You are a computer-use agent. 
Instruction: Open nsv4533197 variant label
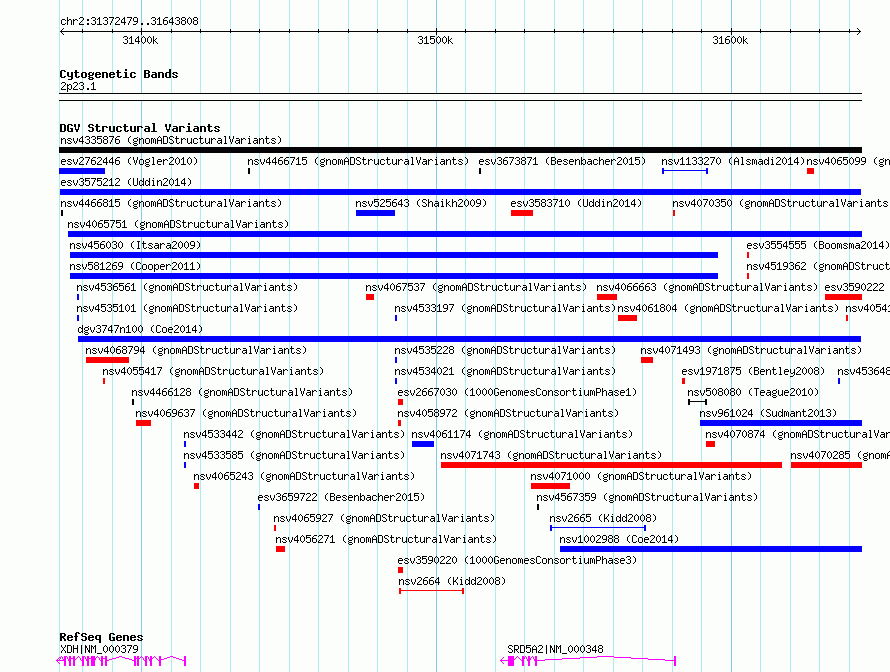pos(505,308)
